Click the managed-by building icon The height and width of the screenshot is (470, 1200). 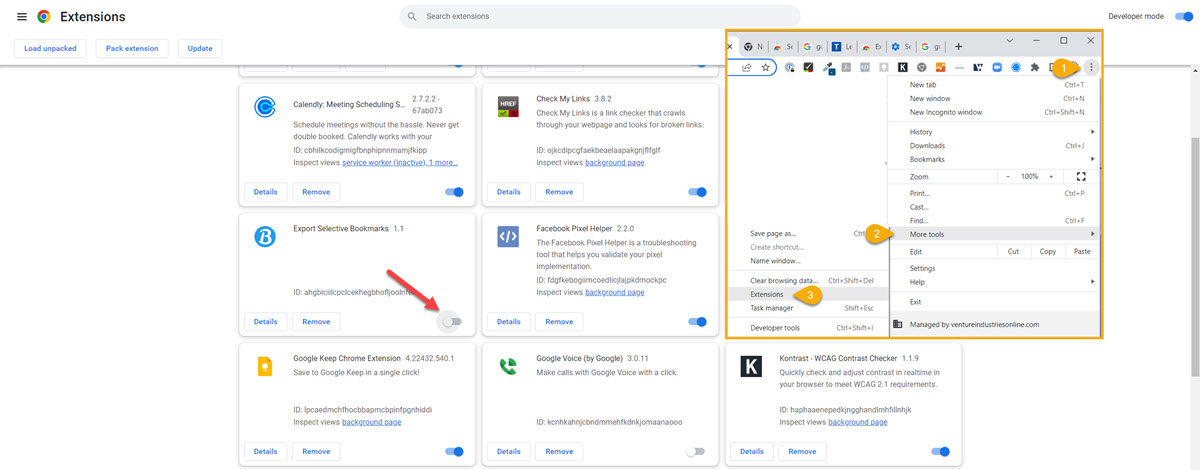(x=897, y=324)
